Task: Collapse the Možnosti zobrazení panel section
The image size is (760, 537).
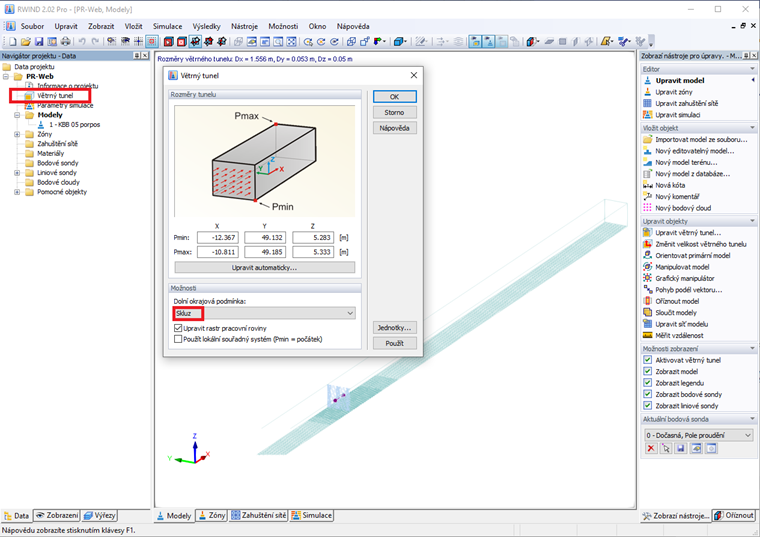Action: pyautogui.click(x=752, y=348)
